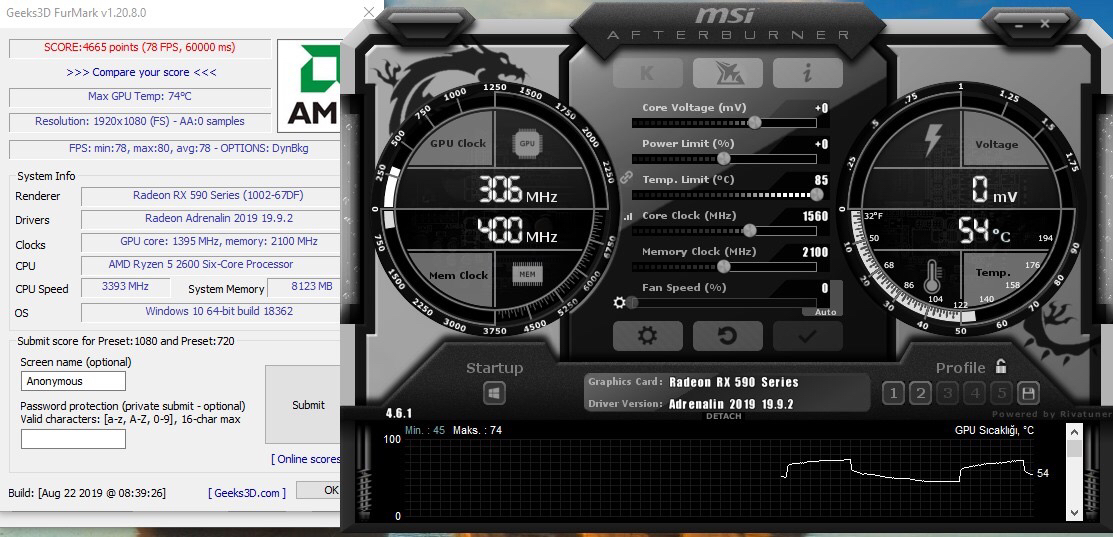This screenshot has width=1113, height=537.
Task: Click Max GPU Temp: 74°C field
Action: [140, 96]
